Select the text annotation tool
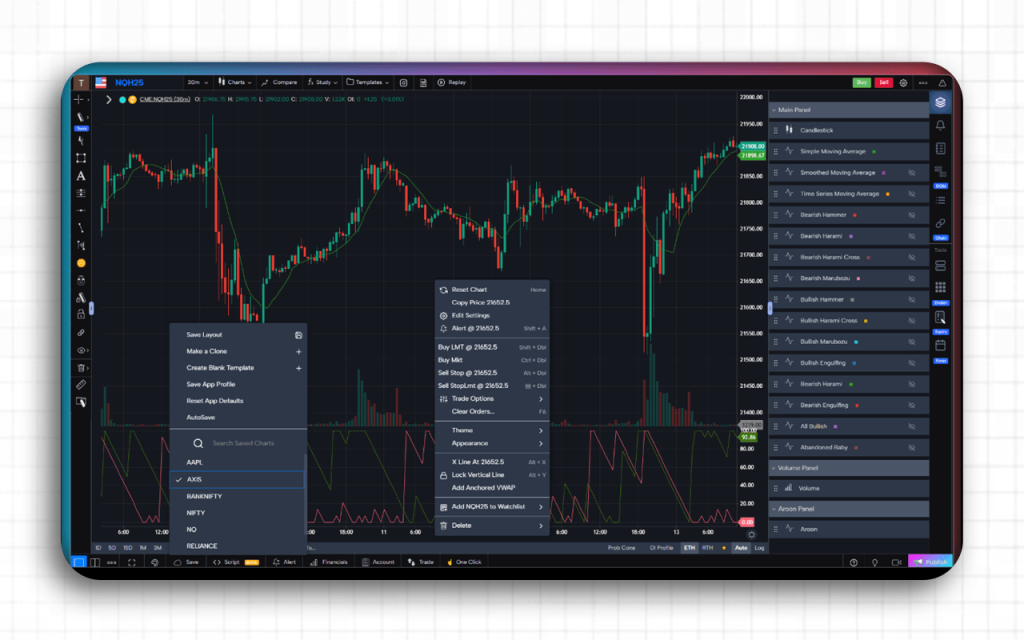Image resolution: width=1024 pixels, height=640 pixels. click(81, 175)
